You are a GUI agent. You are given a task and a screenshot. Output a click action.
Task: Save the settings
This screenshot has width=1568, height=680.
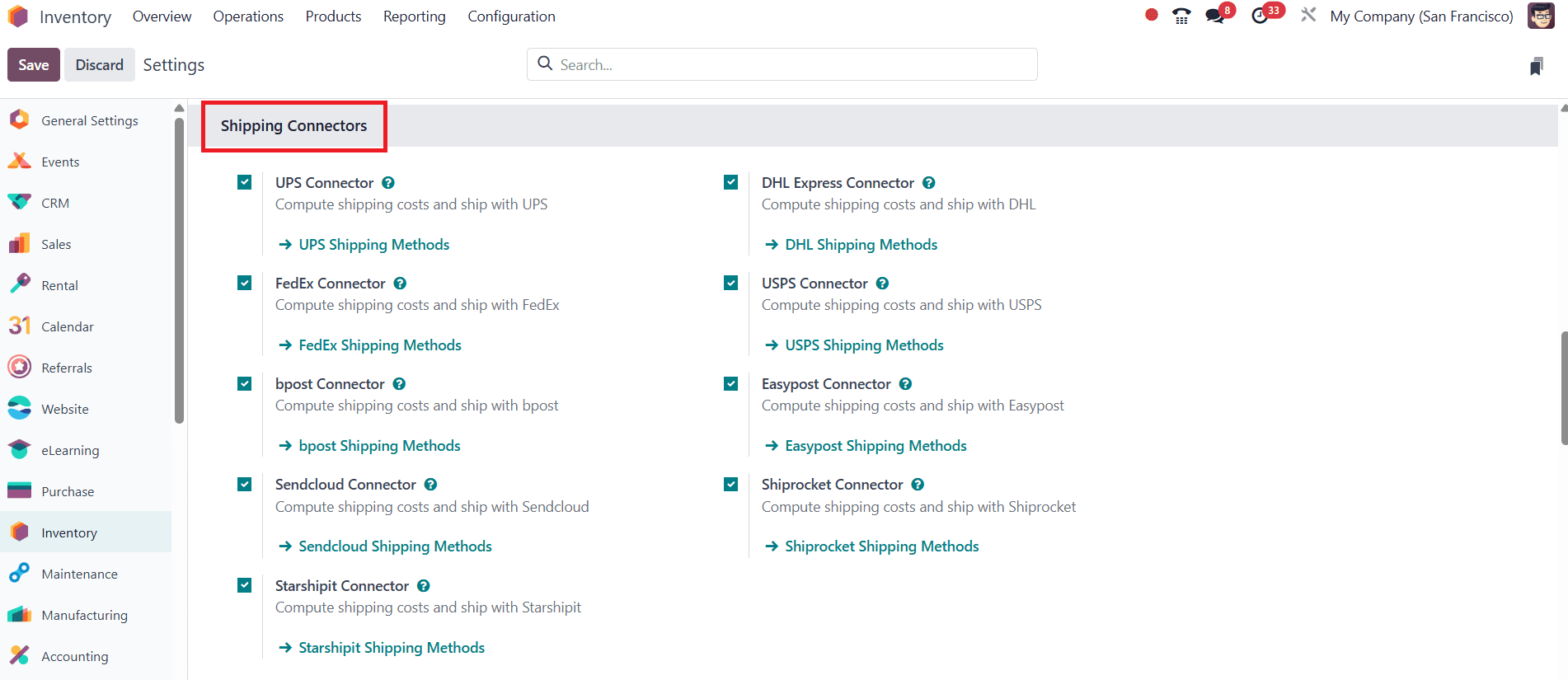(x=34, y=65)
